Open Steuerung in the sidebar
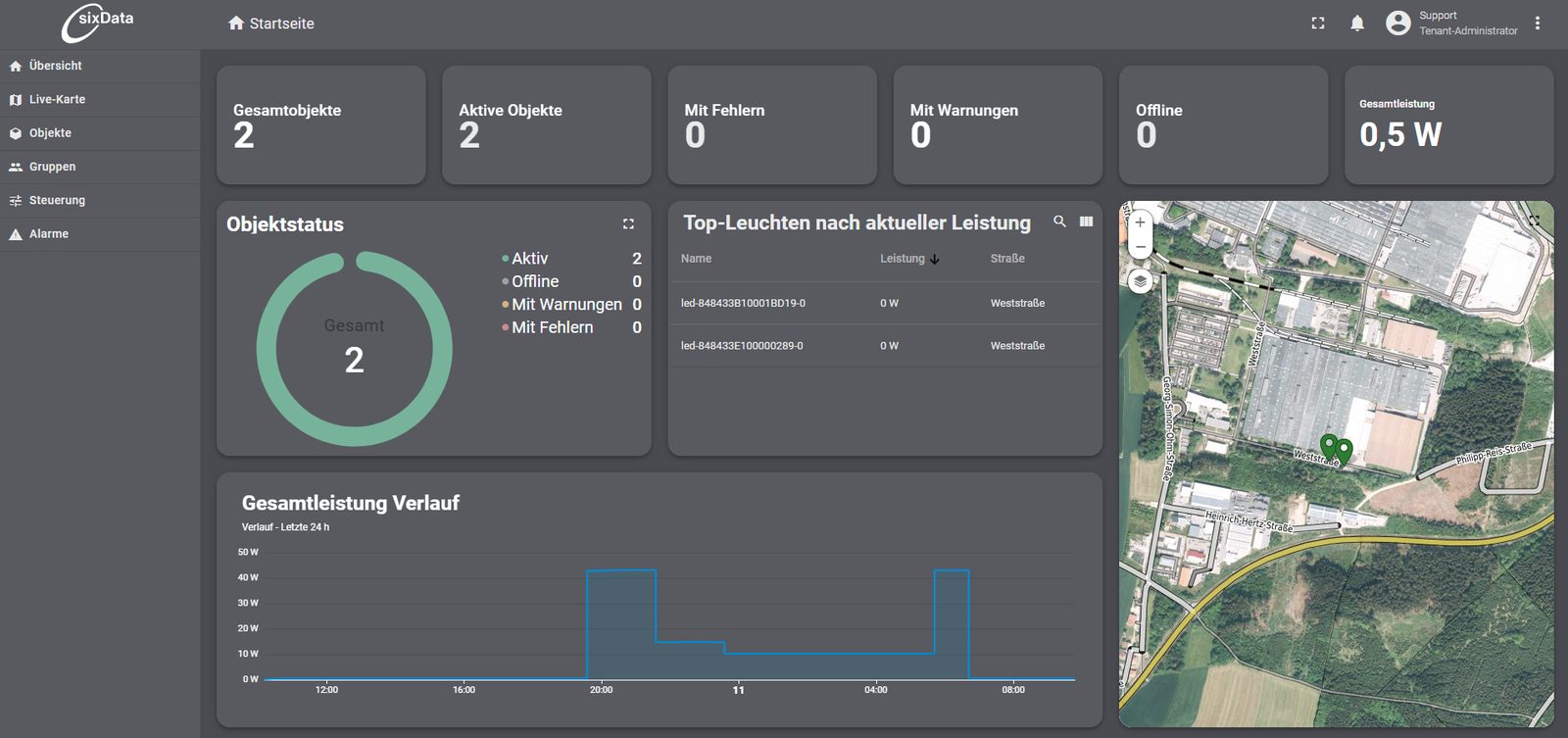Screen dimensions: 1568x738 click(x=100, y=200)
